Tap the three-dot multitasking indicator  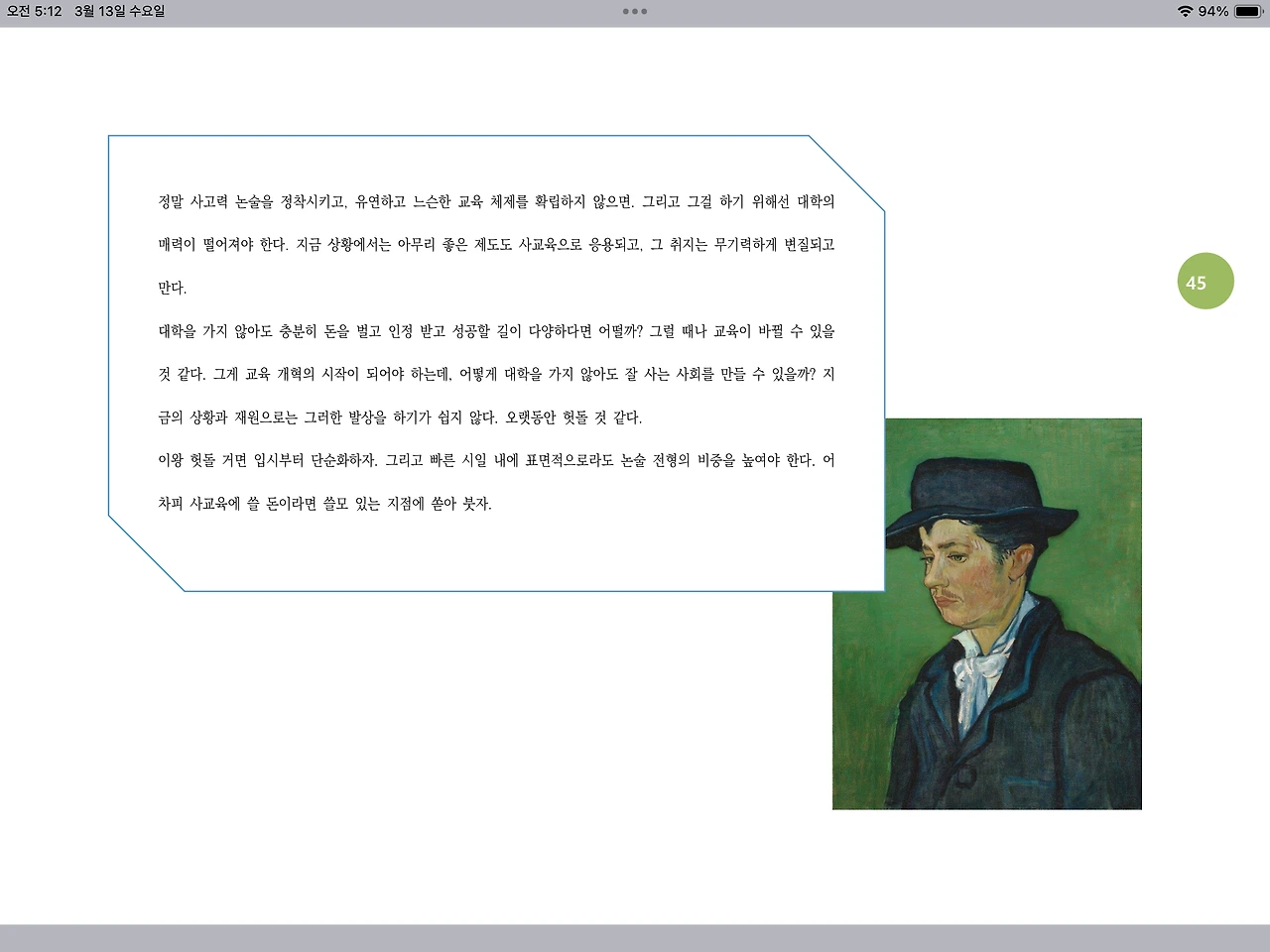point(635,12)
